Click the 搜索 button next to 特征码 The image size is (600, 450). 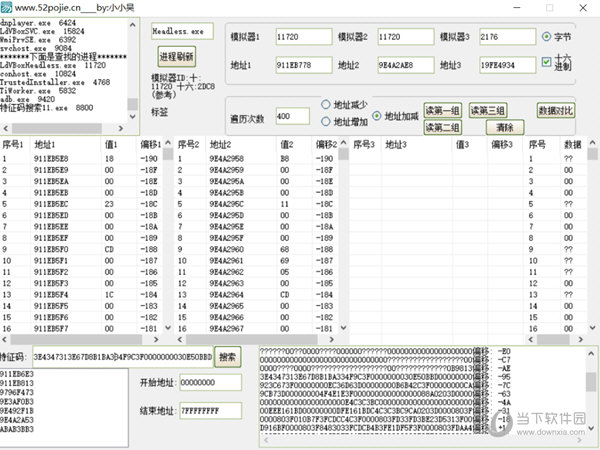click(227, 357)
